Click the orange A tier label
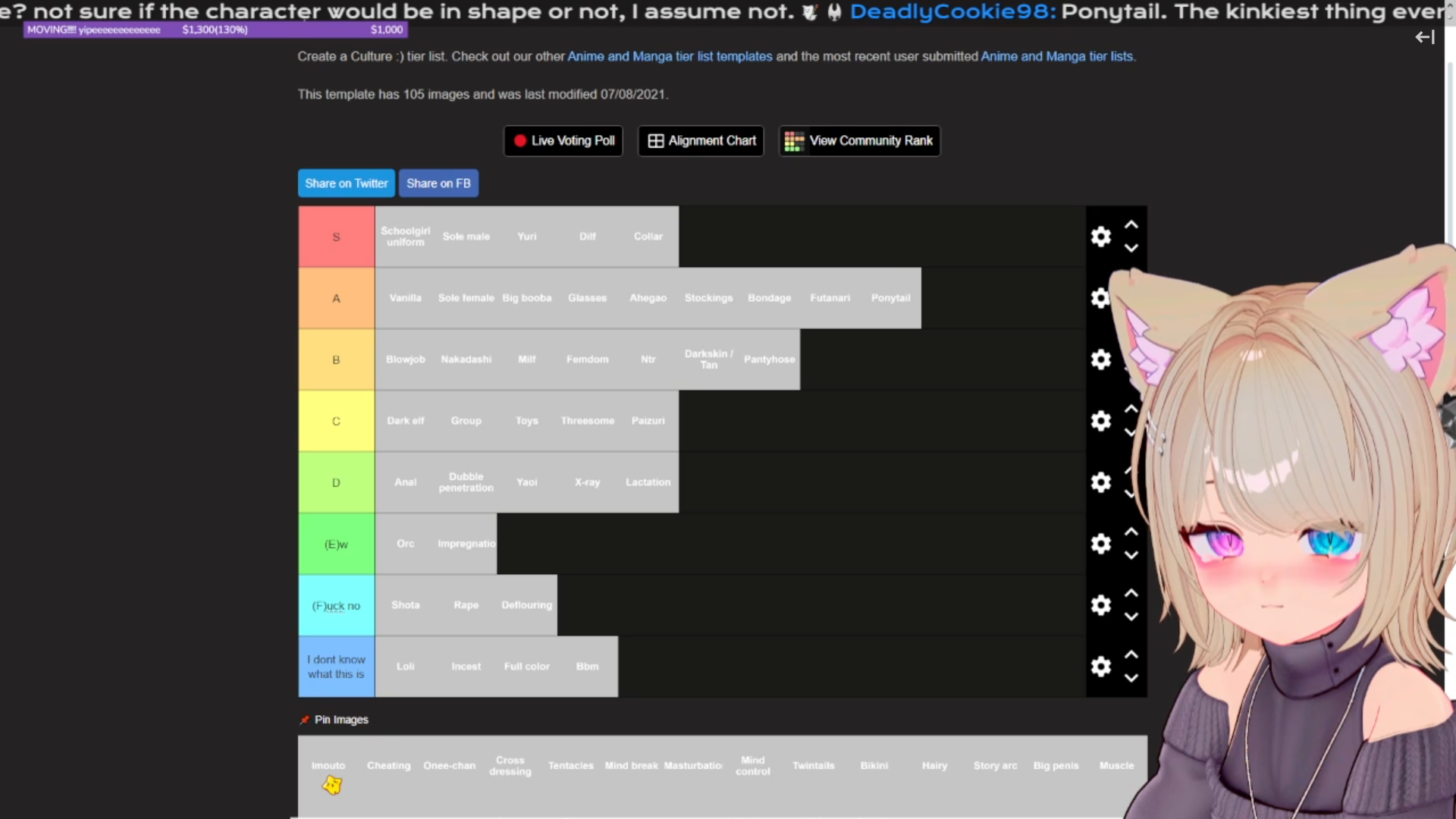The height and width of the screenshot is (819, 1456). point(336,298)
